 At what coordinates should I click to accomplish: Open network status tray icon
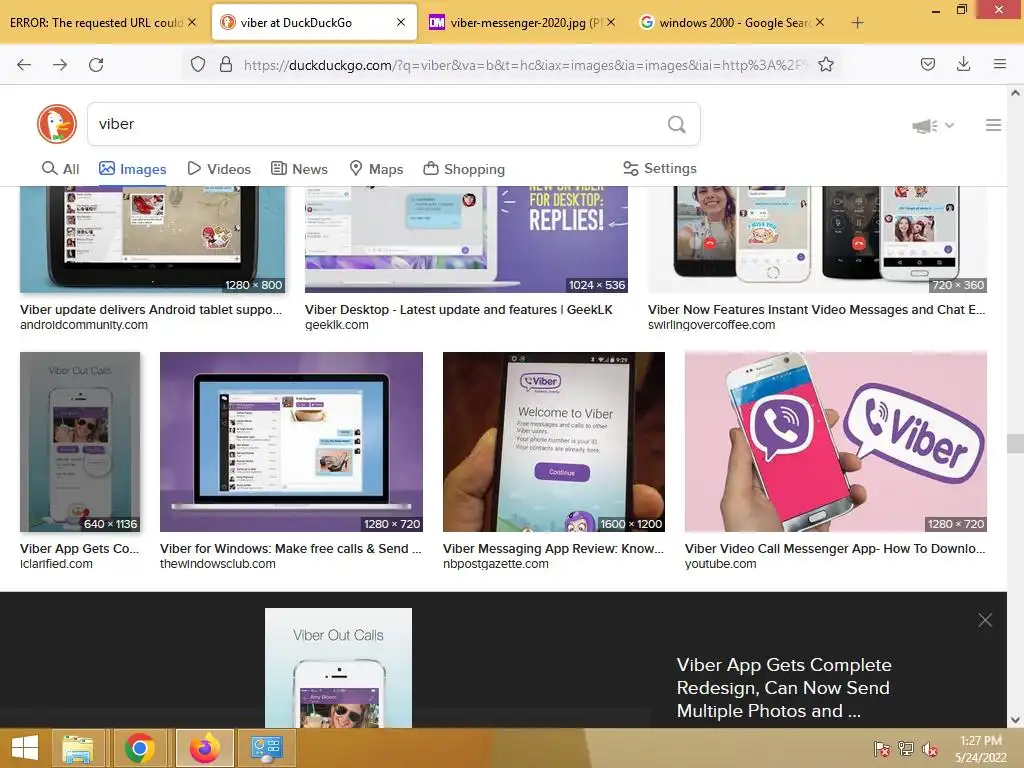[906, 748]
